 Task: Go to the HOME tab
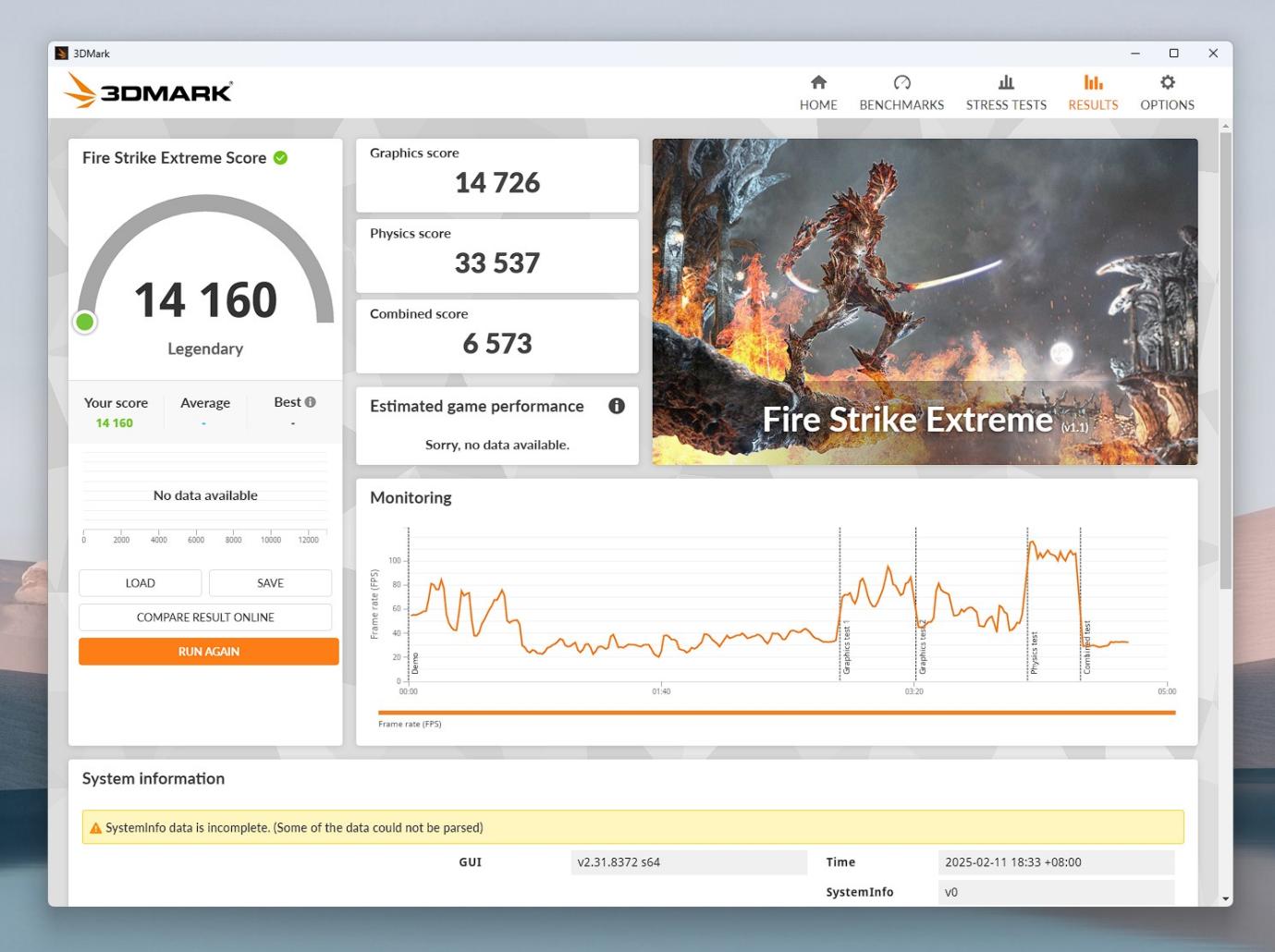point(818,93)
